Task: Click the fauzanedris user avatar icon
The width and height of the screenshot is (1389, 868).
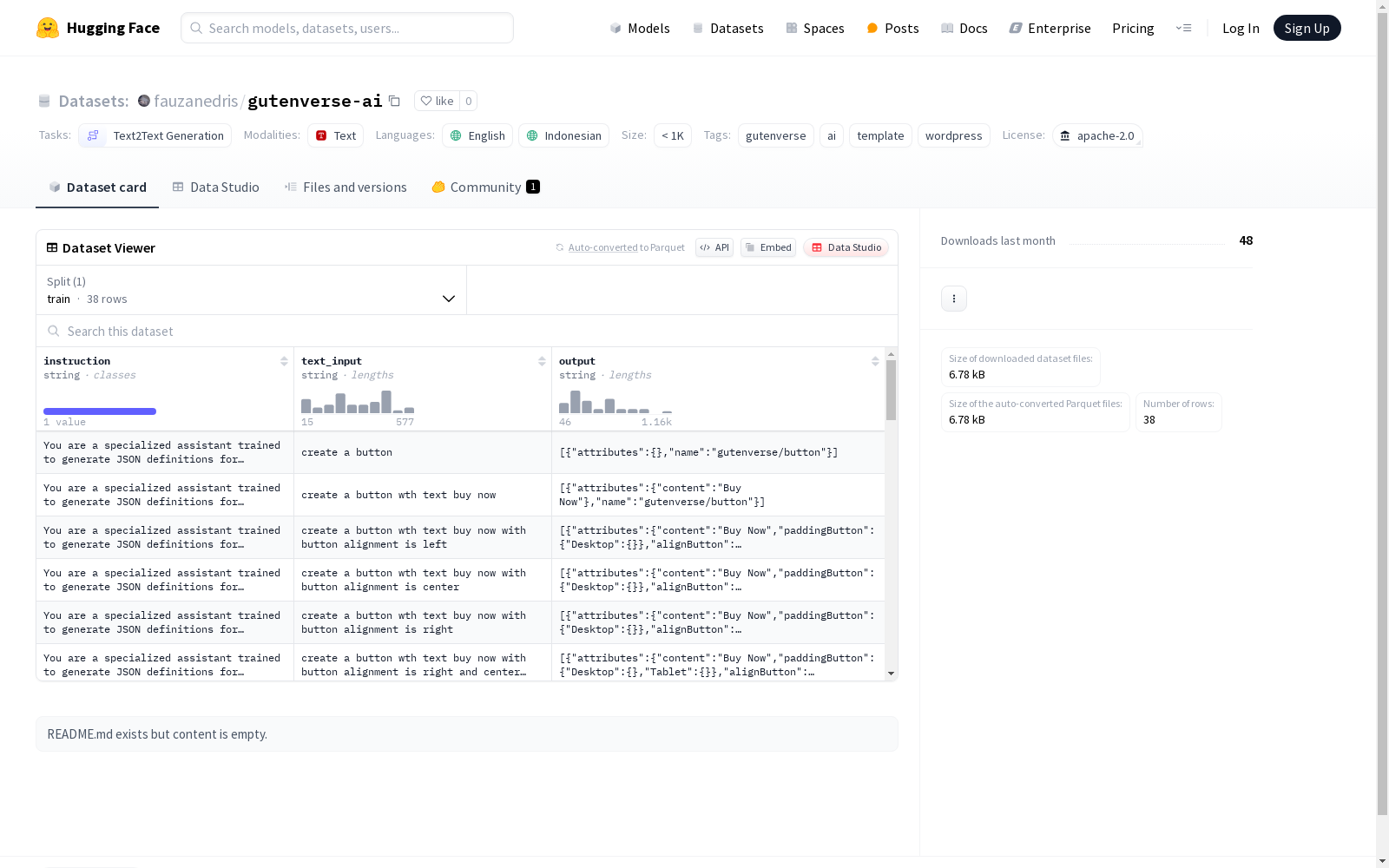Action: tap(144, 101)
